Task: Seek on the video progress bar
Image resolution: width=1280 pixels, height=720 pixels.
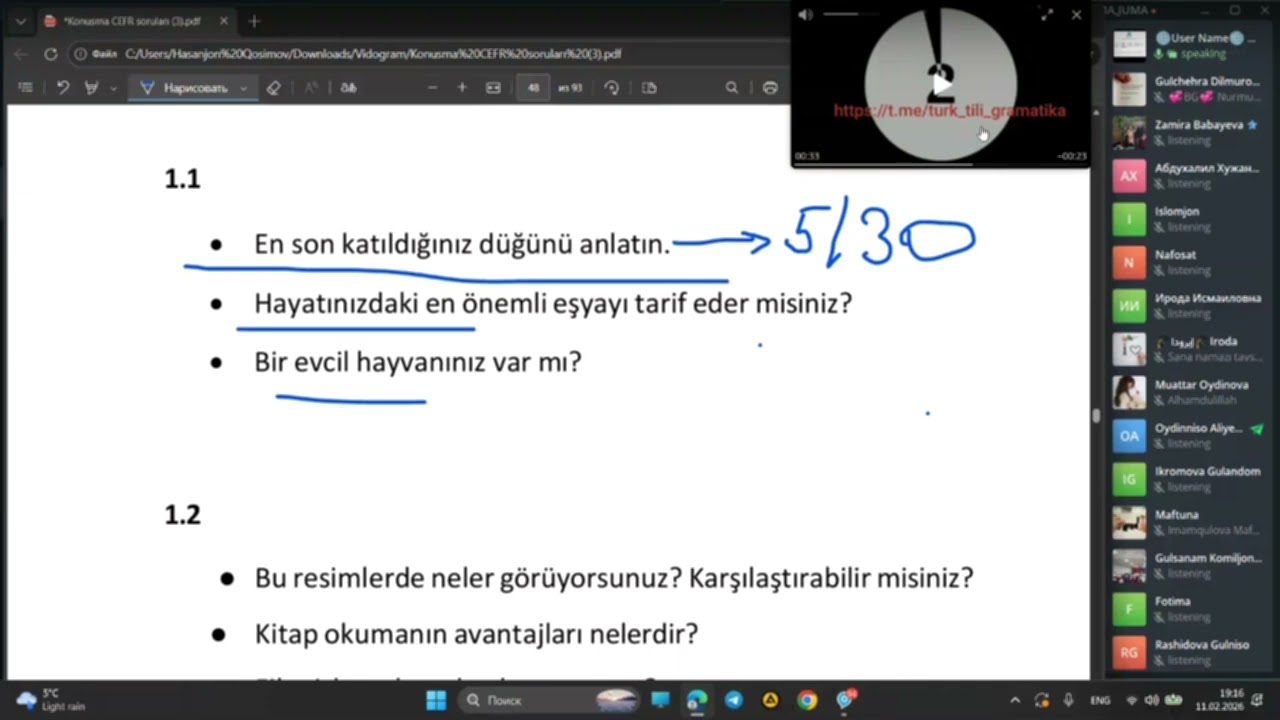Action: 940,164
